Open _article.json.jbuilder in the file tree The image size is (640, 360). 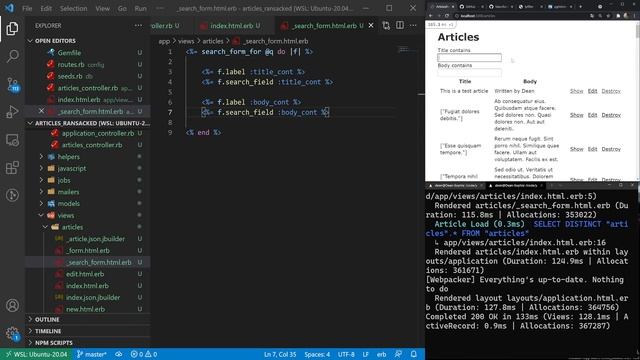pyautogui.click(x=96, y=239)
